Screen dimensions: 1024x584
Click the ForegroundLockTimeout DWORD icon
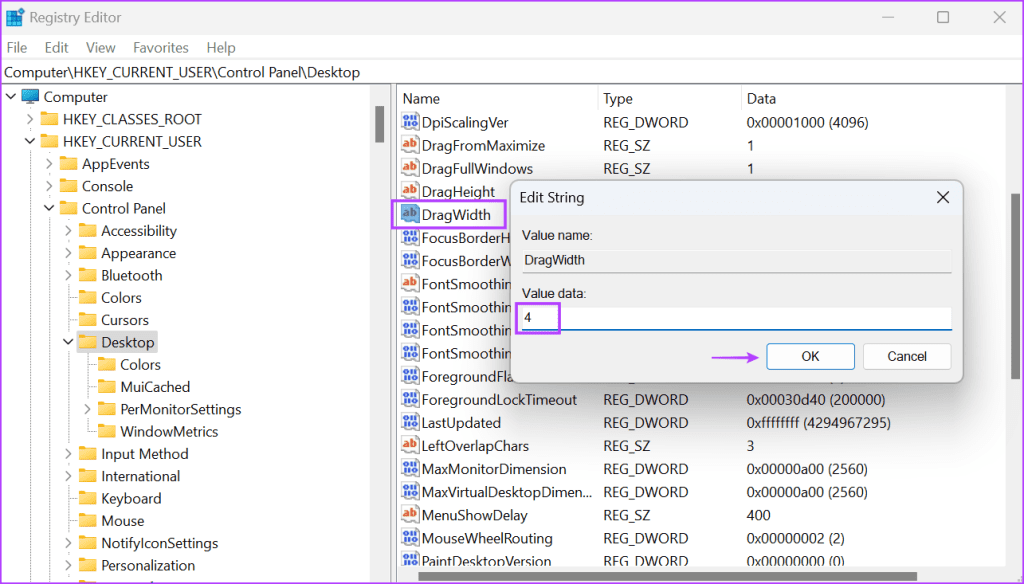tap(411, 399)
